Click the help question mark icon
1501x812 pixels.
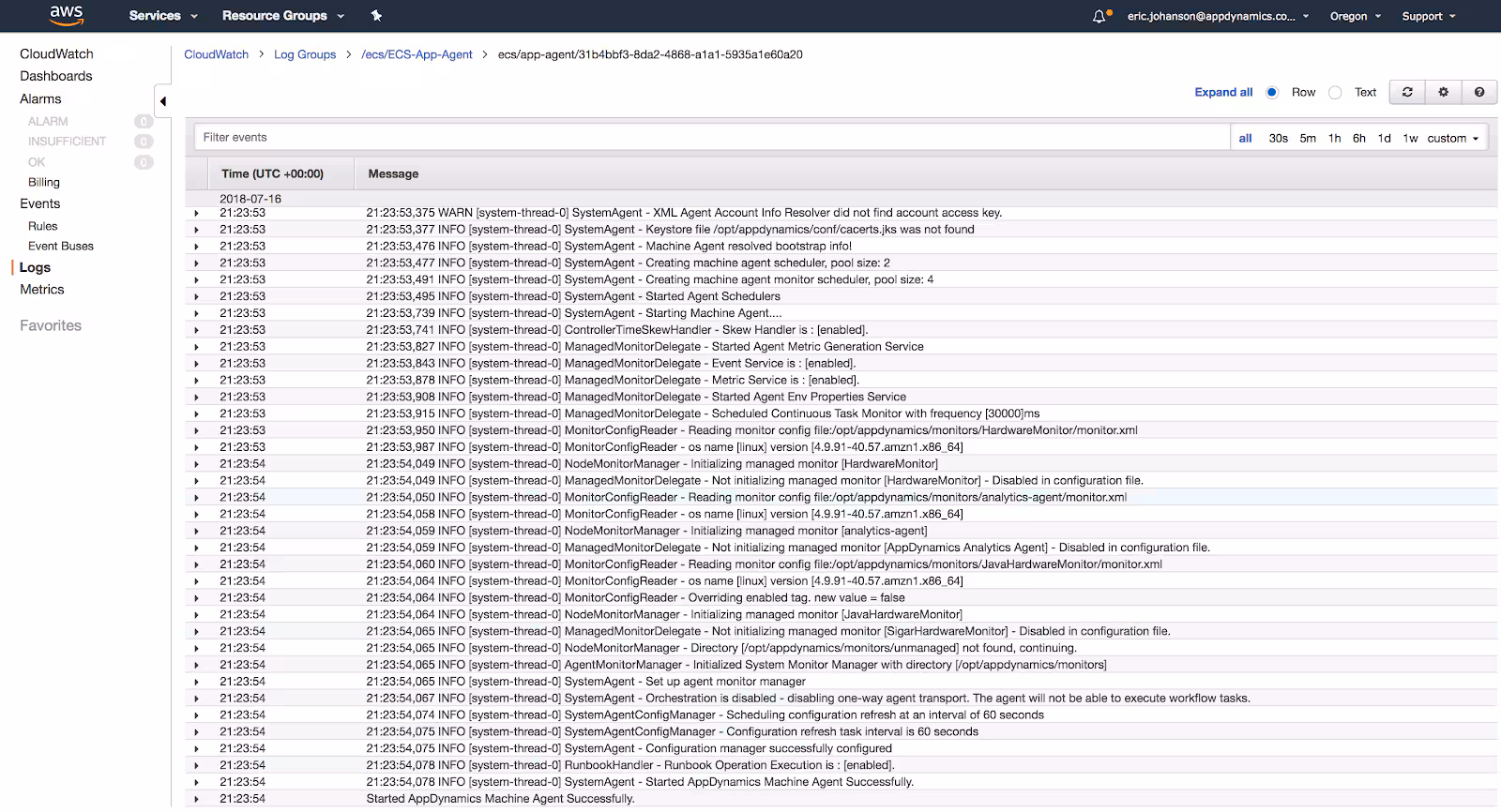1479,92
